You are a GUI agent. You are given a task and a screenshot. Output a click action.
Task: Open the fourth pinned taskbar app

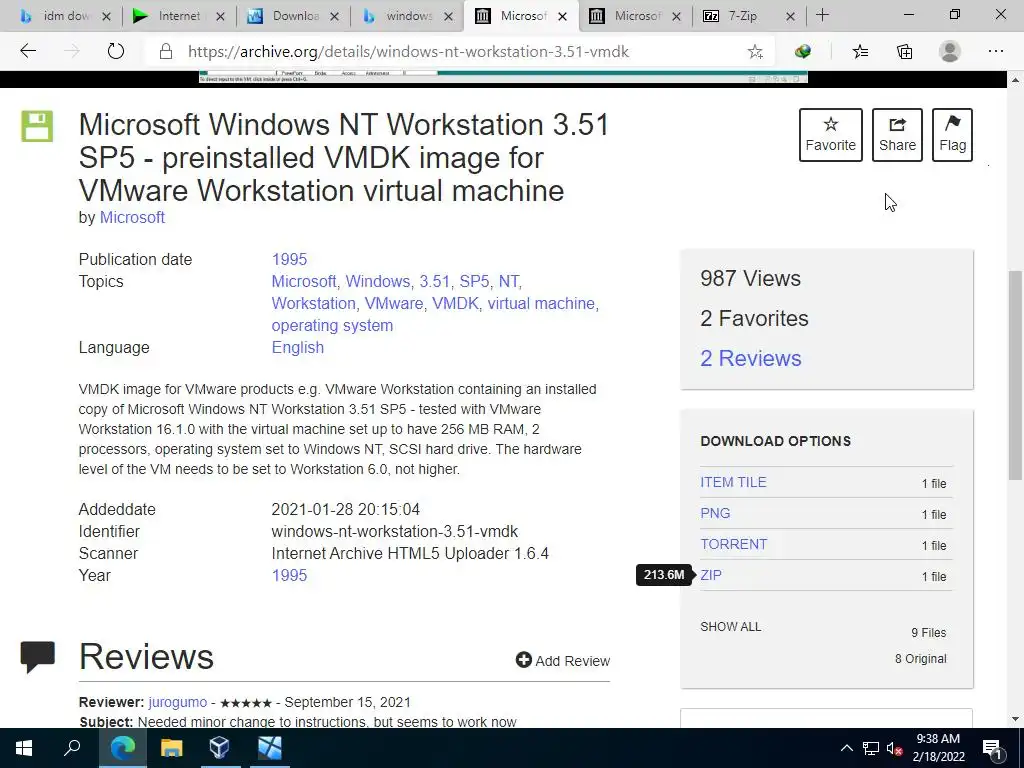point(269,748)
